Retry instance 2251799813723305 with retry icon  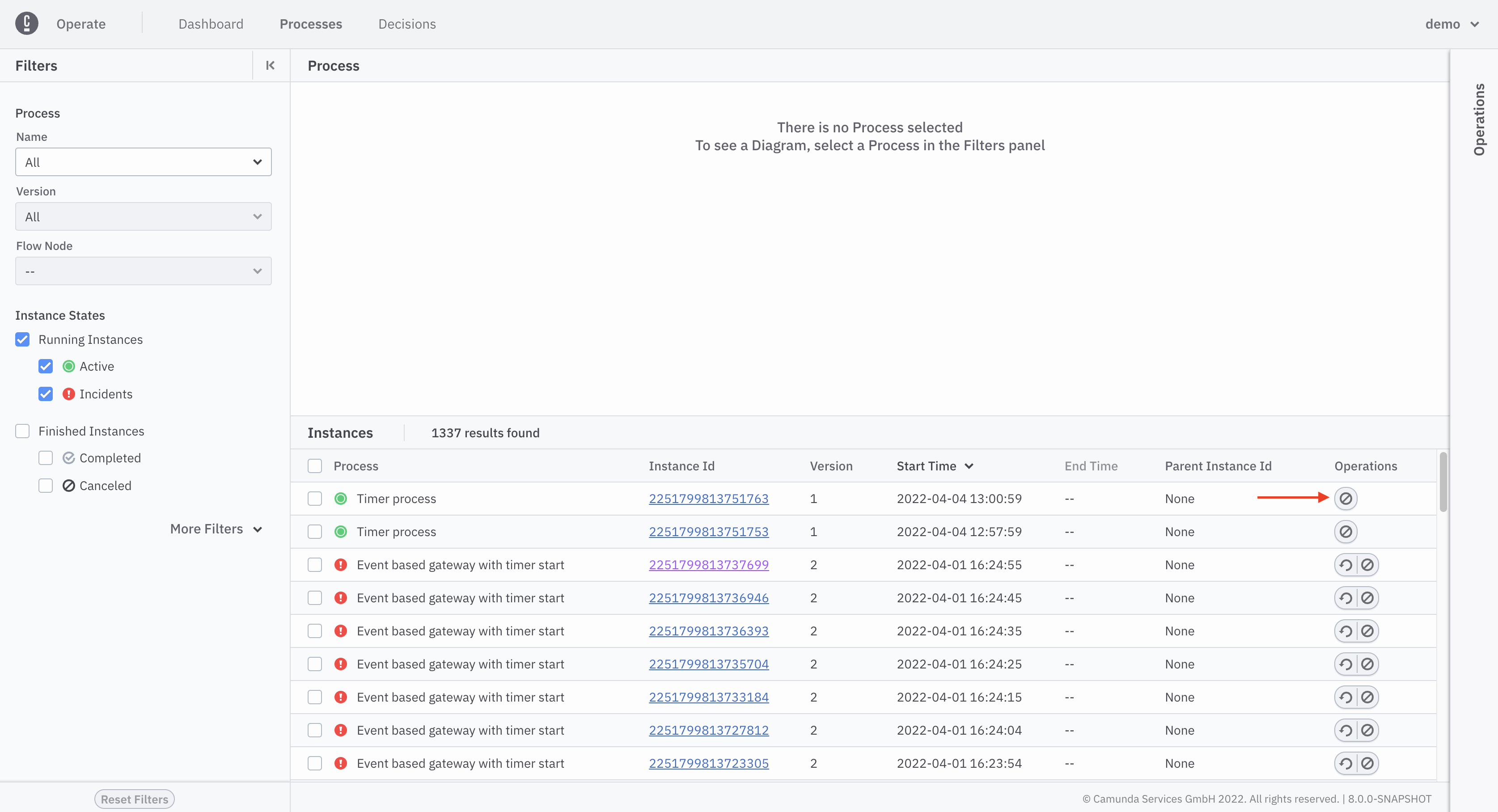[x=1346, y=763]
